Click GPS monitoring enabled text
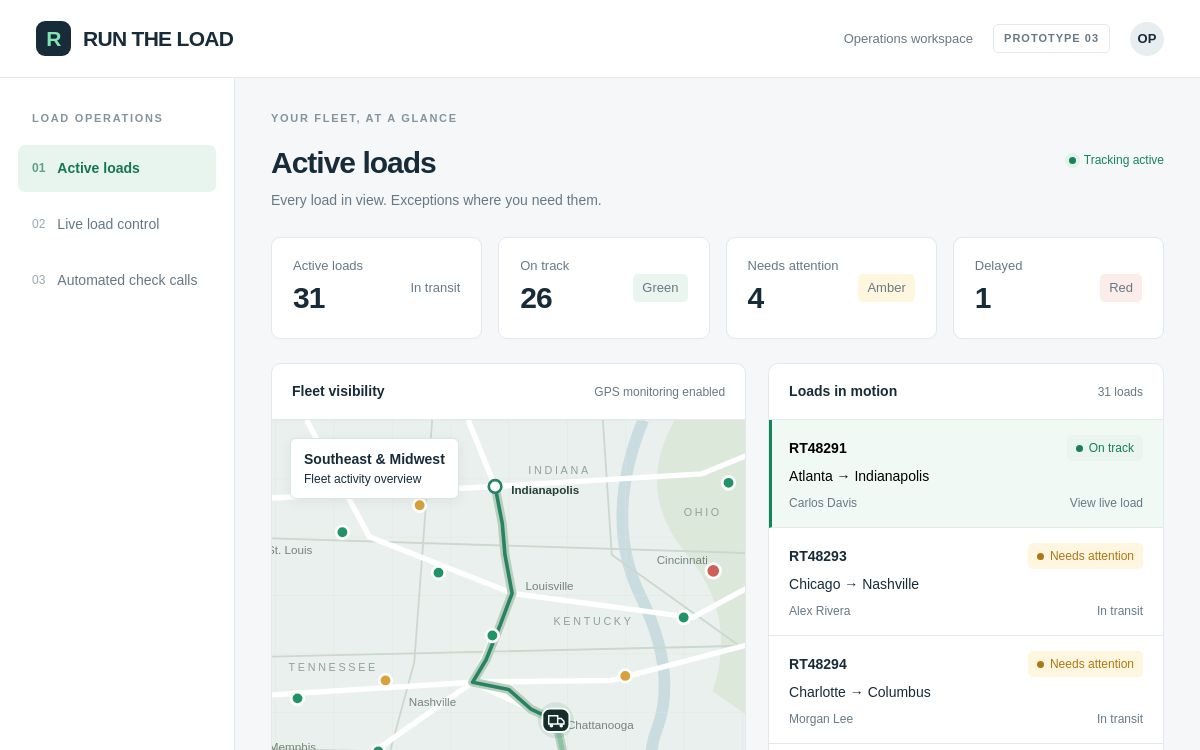Screen dimensions: 1200x750 pyautogui.click(x=660, y=392)
